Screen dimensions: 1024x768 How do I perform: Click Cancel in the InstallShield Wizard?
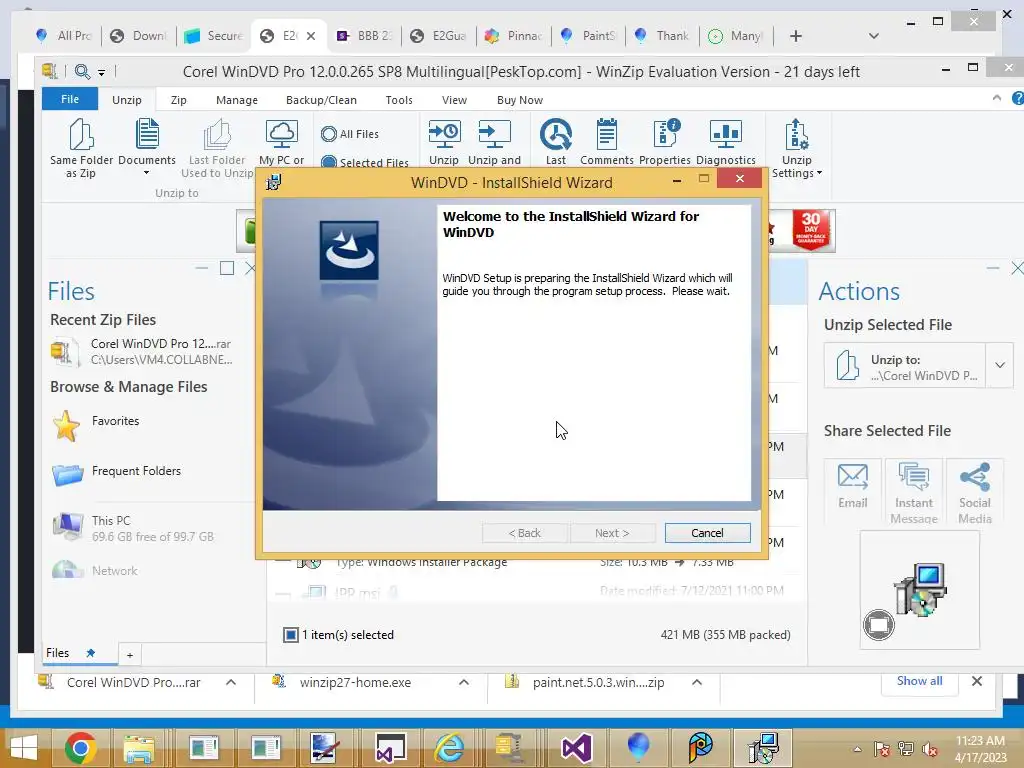(x=707, y=533)
